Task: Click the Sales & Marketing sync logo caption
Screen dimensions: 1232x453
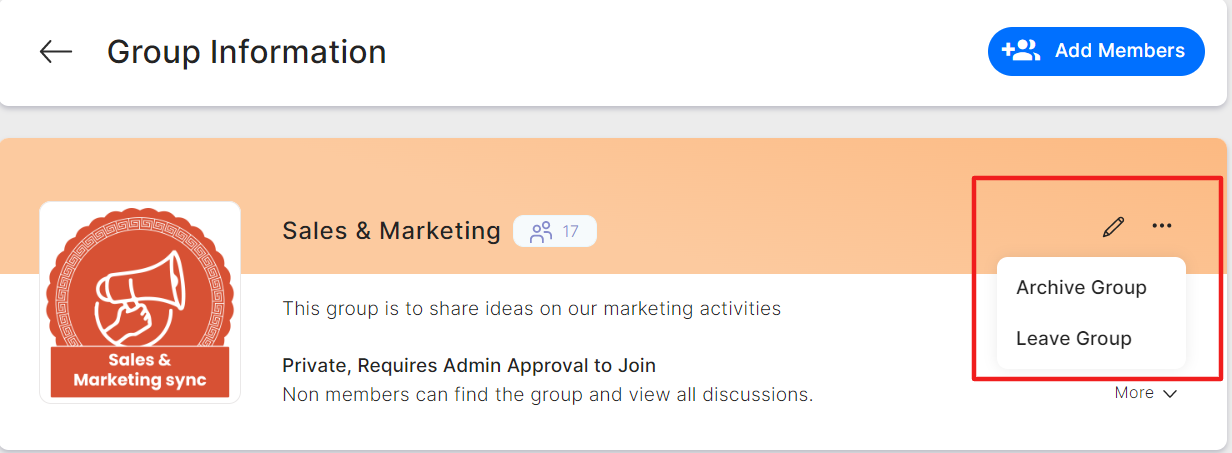Action: (139, 370)
